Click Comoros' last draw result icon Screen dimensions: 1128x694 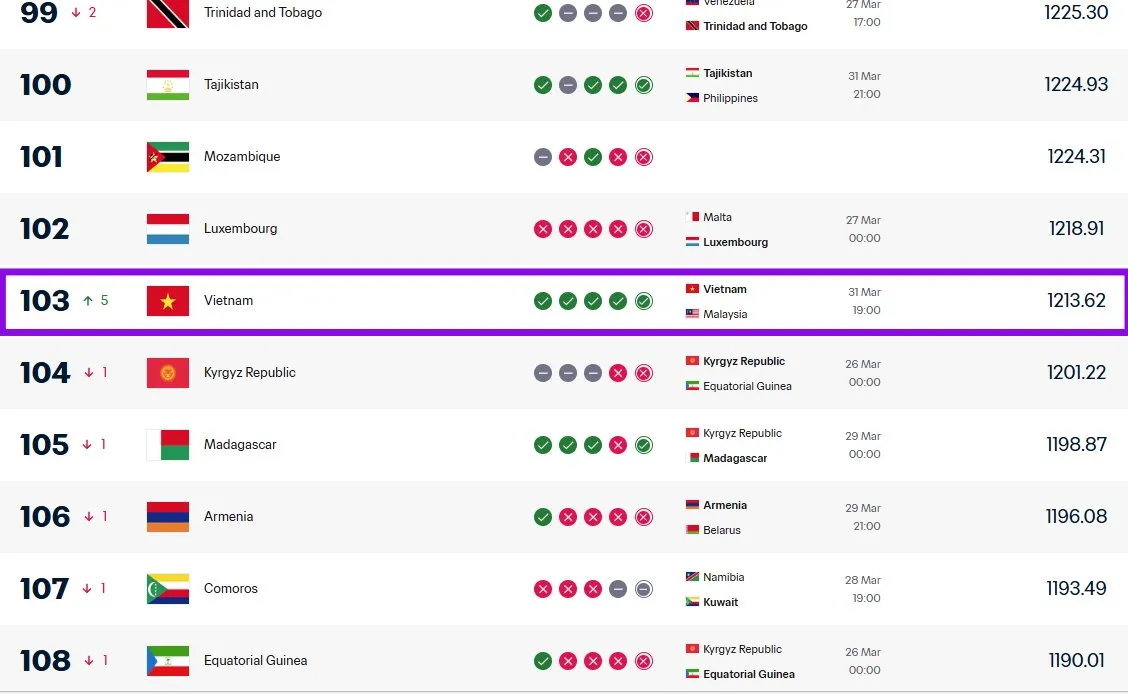644,589
